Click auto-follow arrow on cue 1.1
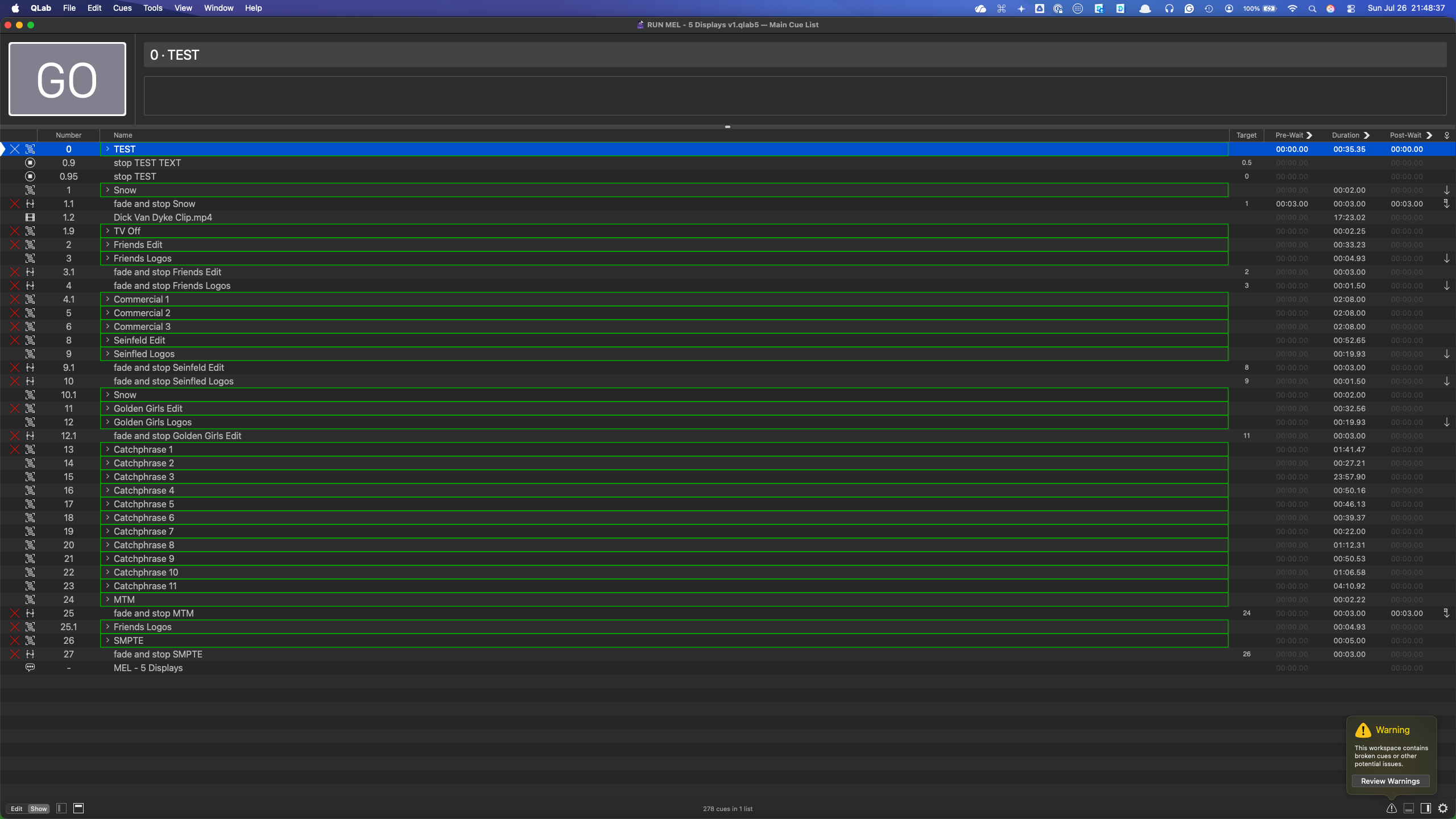Screen dimensions: 1456x819 point(1446,204)
